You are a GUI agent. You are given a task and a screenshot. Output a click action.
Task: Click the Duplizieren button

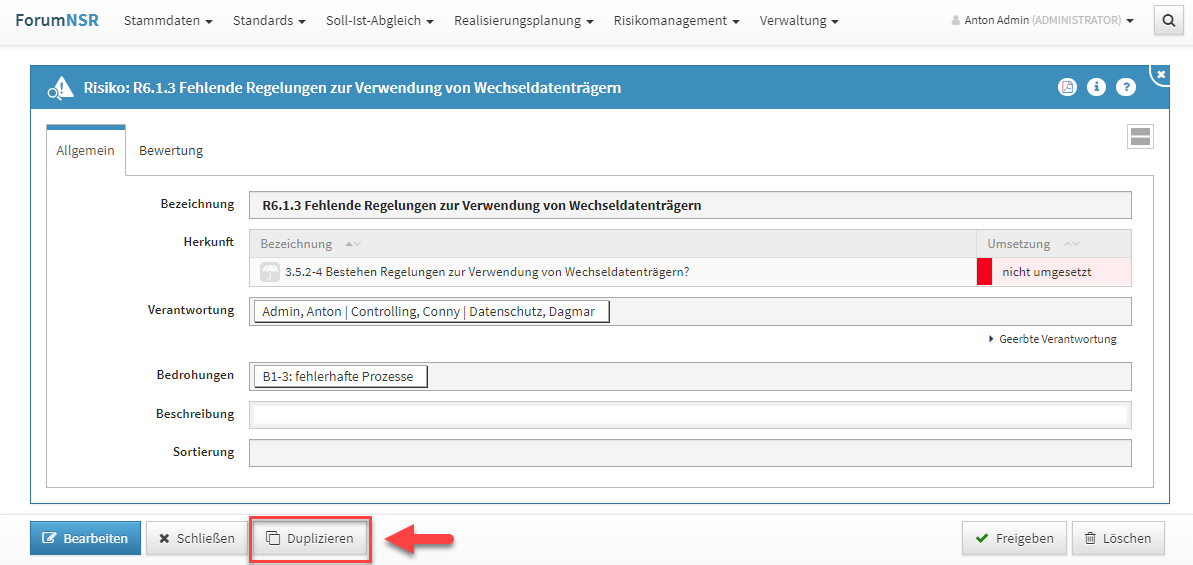tap(310, 538)
